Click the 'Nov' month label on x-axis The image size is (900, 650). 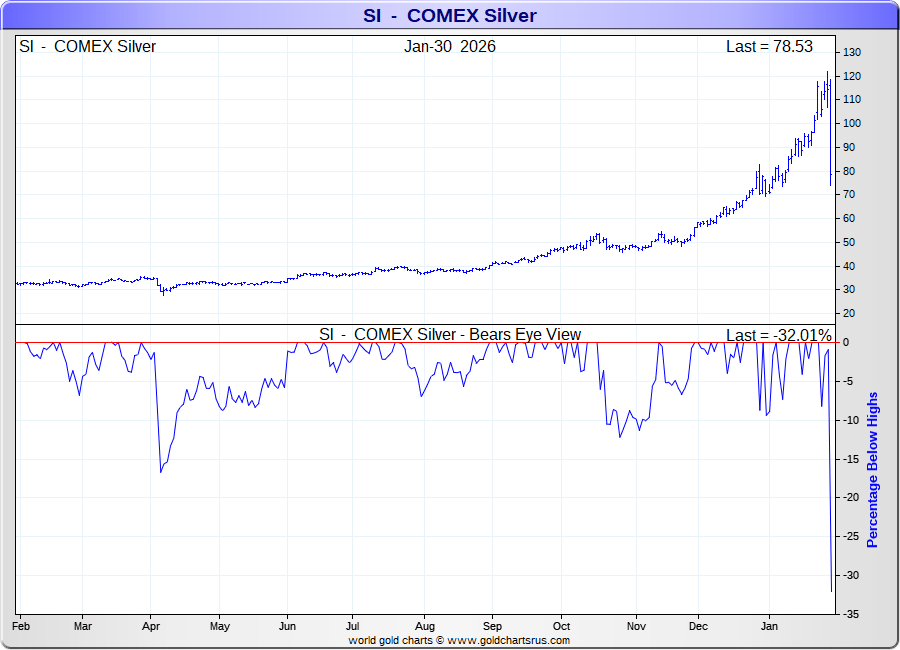636,626
